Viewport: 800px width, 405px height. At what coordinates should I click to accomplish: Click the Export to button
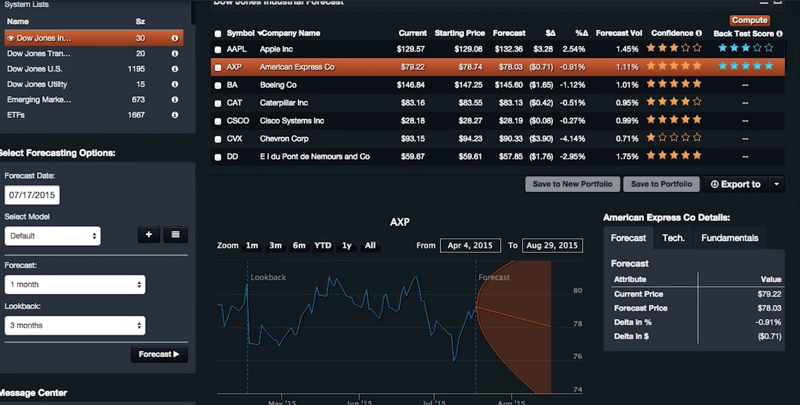pyautogui.click(x=736, y=184)
